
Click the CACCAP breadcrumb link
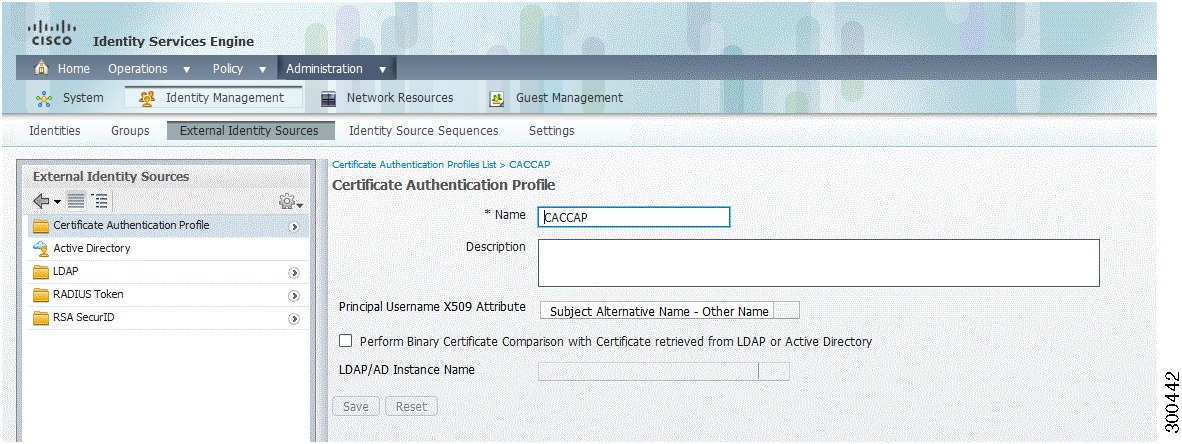(530, 164)
